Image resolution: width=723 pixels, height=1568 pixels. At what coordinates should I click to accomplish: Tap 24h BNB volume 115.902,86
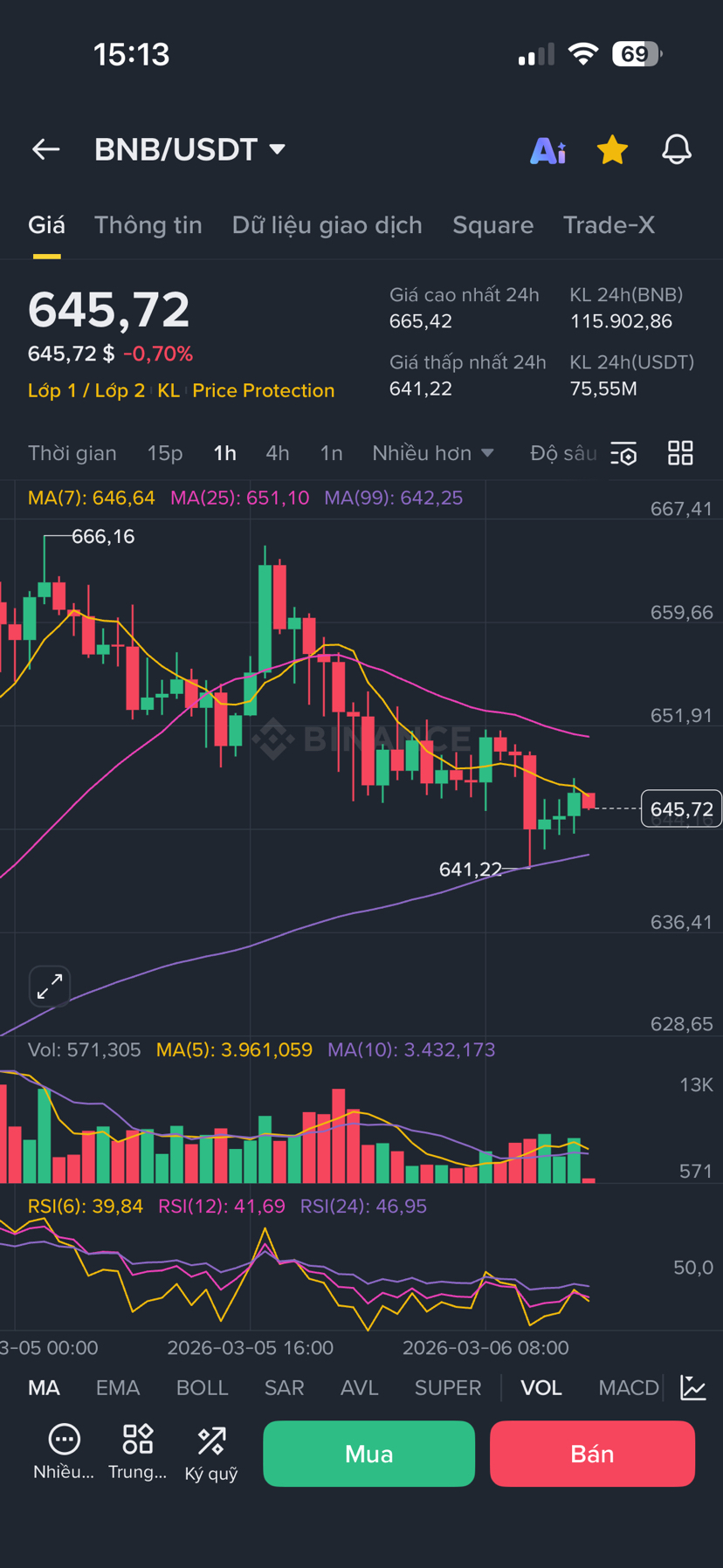pos(622,321)
